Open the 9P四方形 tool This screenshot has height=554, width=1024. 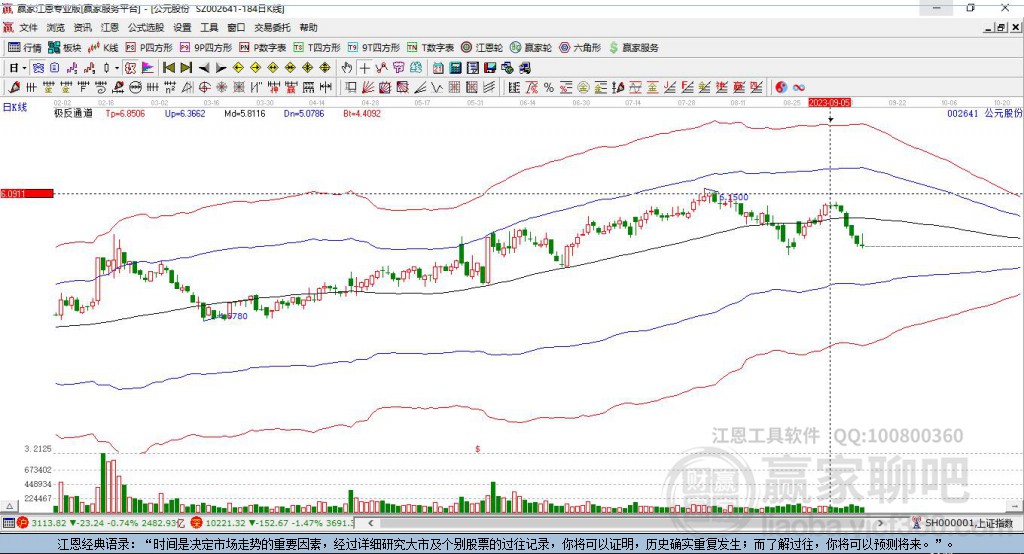pyautogui.click(x=206, y=48)
